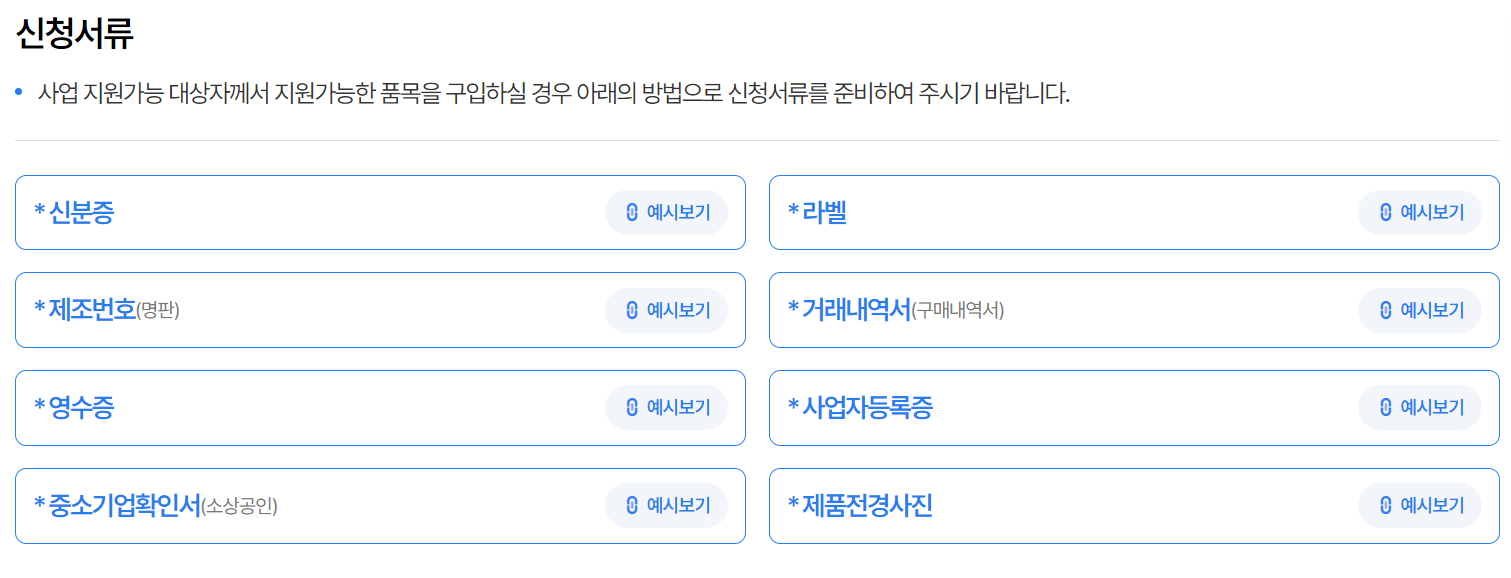Open the 예시보기 example for 신분증

pos(667,212)
